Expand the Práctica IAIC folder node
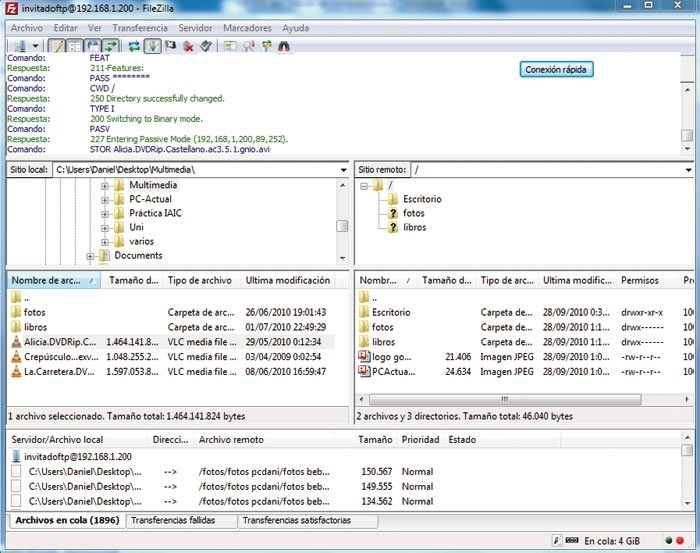700x553 pixels. [x=104, y=214]
